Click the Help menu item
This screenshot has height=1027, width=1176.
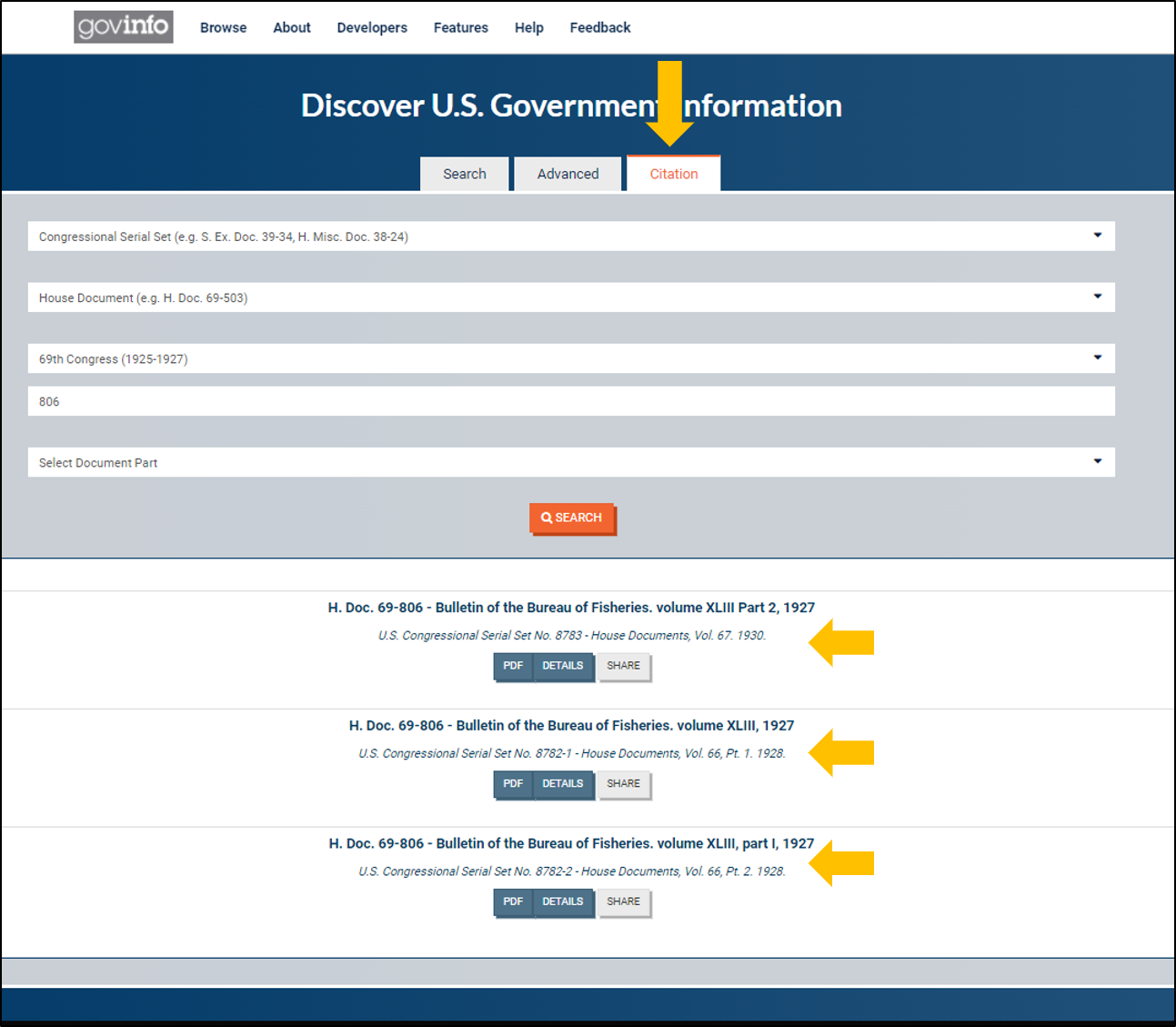click(x=528, y=27)
